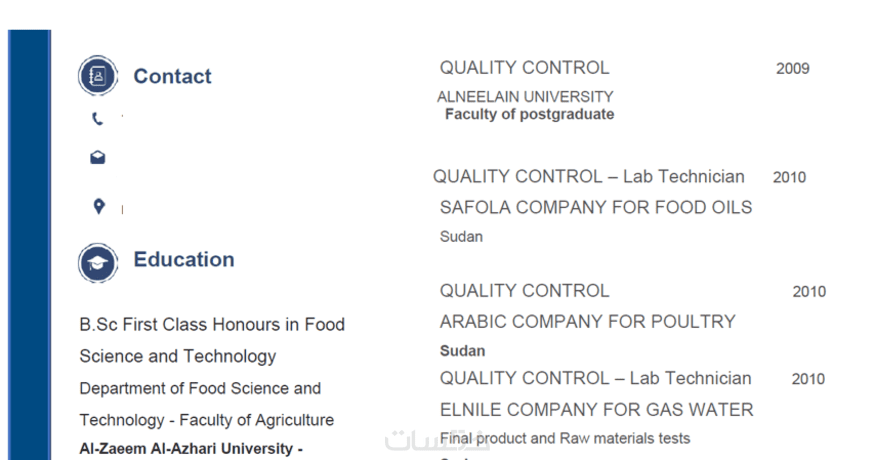Click the Education graduation cap icon

click(x=98, y=263)
